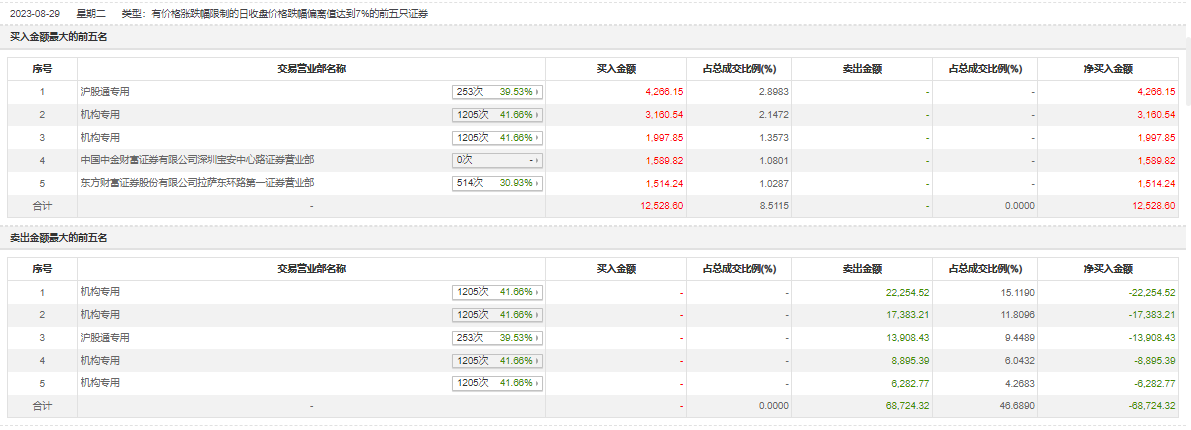Open 中国中金财富证券深圳宝安中心路证券营业部 link
The width and height of the screenshot is (1191, 430).
coord(197,160)
